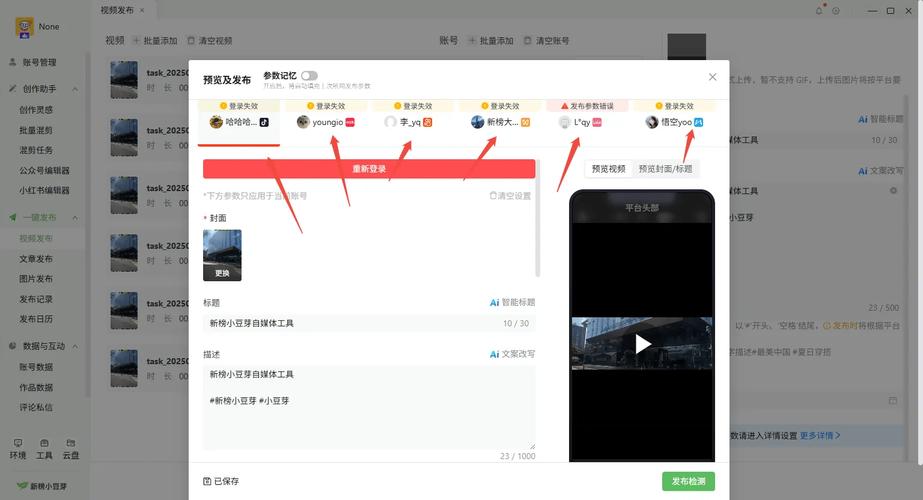Screen dimensions: 923x500
Task: Click the 标题 input field
Action: (x=369, y=323)
